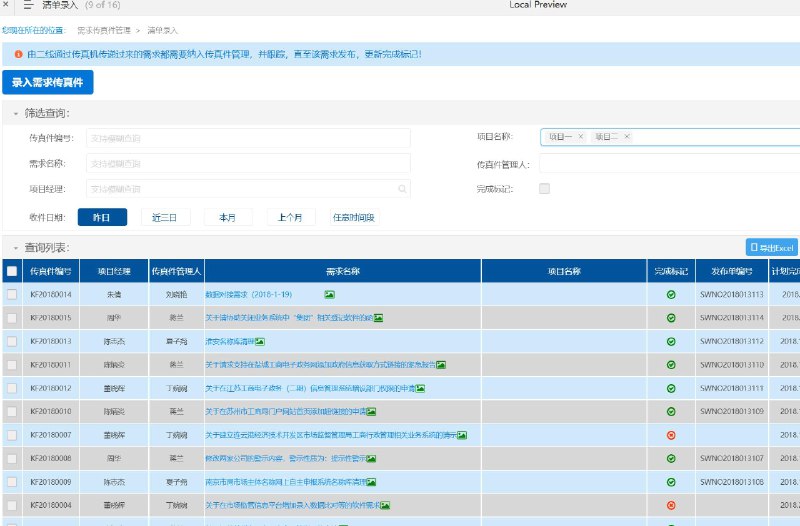Screen dimensions: 800x526
Task: Open the 传真件管理人 selection field
Action: click(x=669, y=164)
